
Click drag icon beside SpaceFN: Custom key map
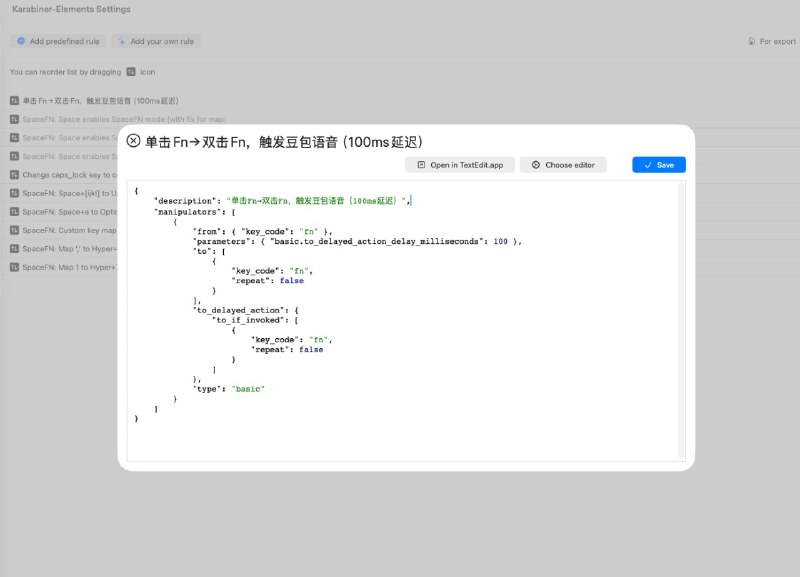pyautogui.click(x=14, y=230)
